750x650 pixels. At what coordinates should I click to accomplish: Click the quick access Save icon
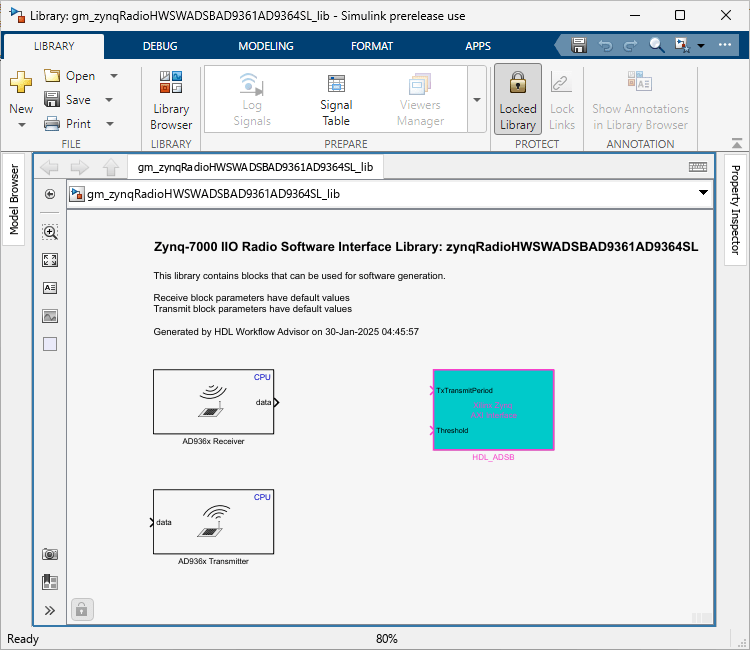pyautogui.click(x=579, y=45)
